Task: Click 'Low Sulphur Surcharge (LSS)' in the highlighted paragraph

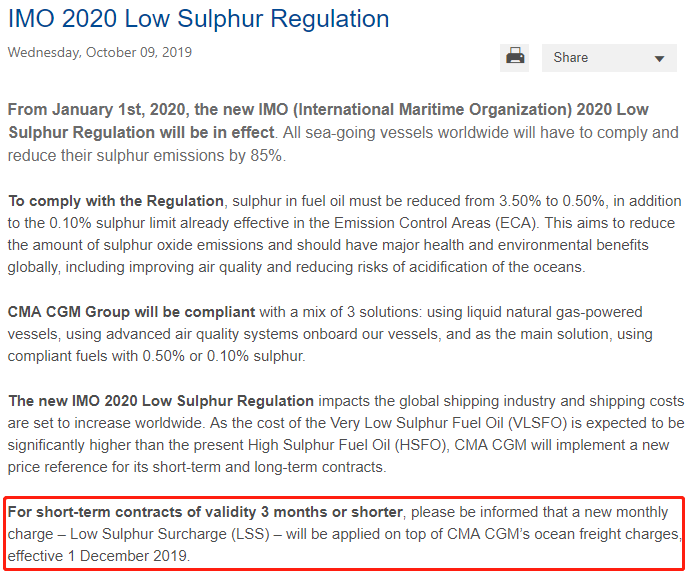Action: click(x=170, y=534)
